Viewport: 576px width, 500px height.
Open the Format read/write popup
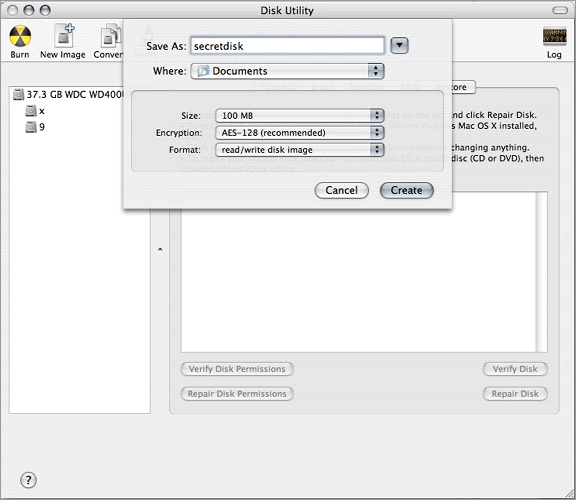(300, 150)
